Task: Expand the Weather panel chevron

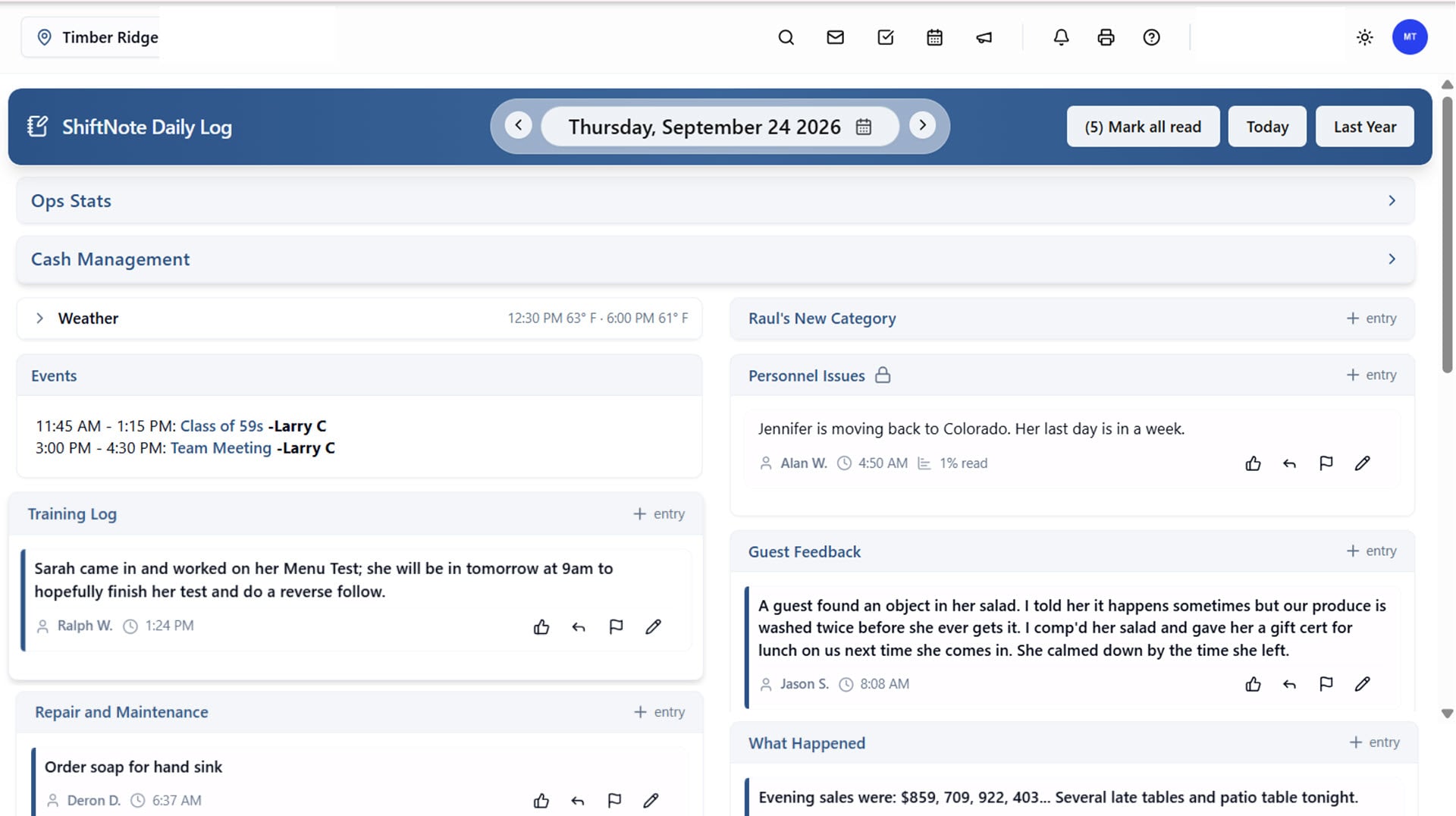Action: [x=39, y=319]
